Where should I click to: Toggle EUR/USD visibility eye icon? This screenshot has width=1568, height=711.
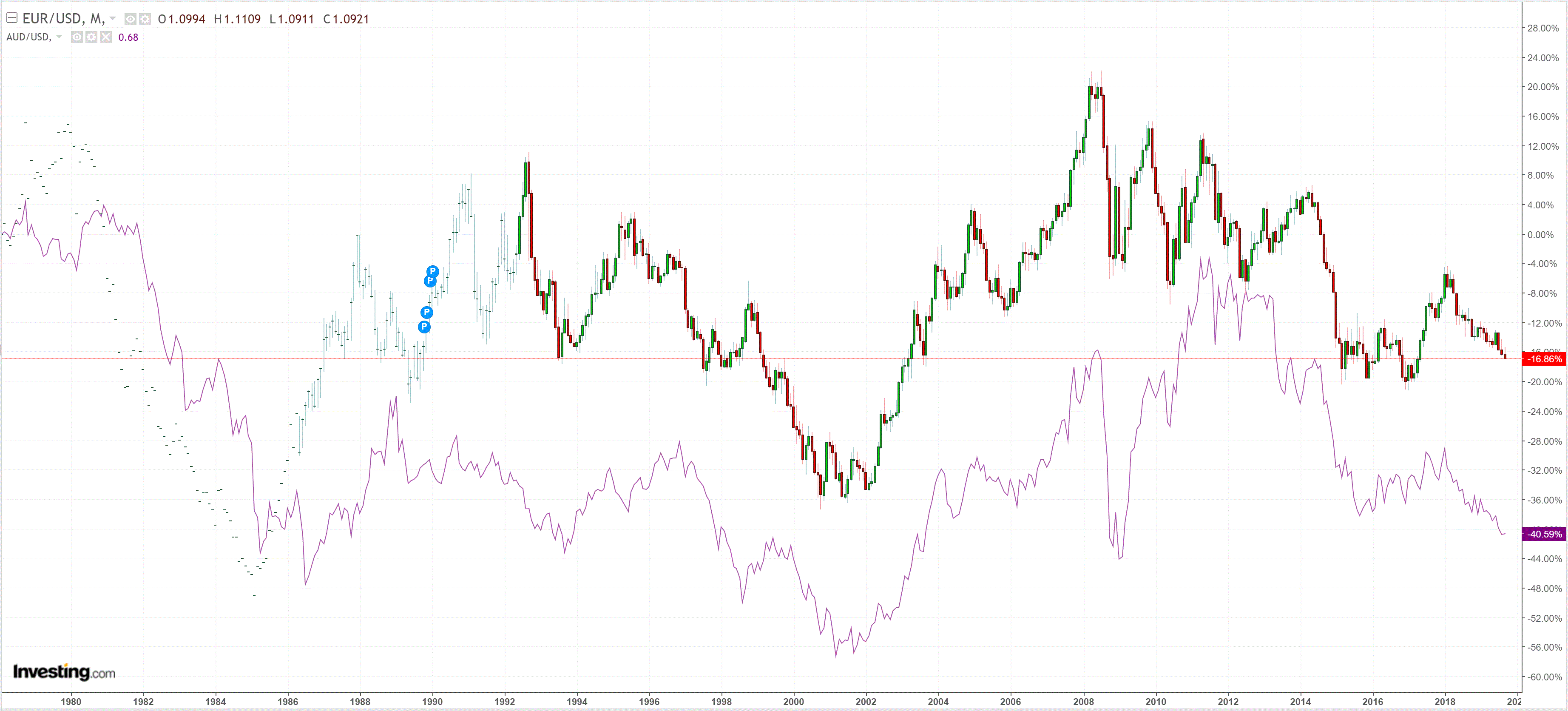coord(130,20)
